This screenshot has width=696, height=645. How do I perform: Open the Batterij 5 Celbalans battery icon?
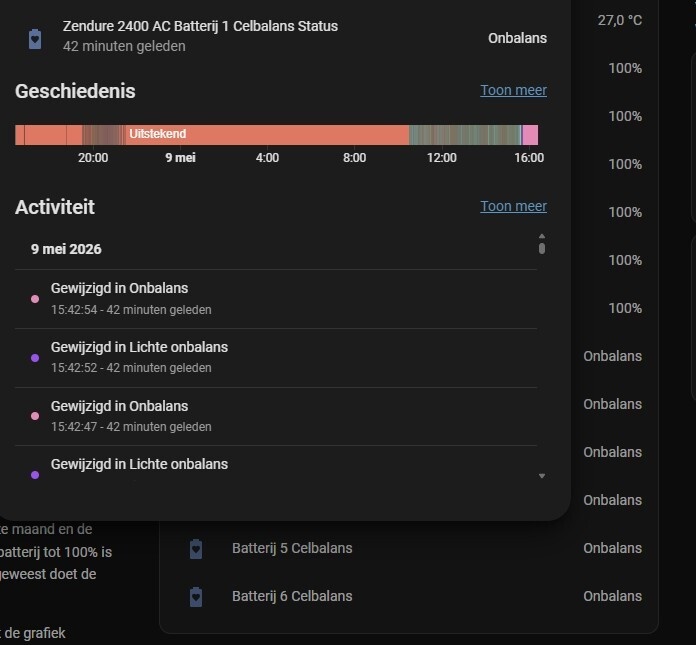point(196,549)
